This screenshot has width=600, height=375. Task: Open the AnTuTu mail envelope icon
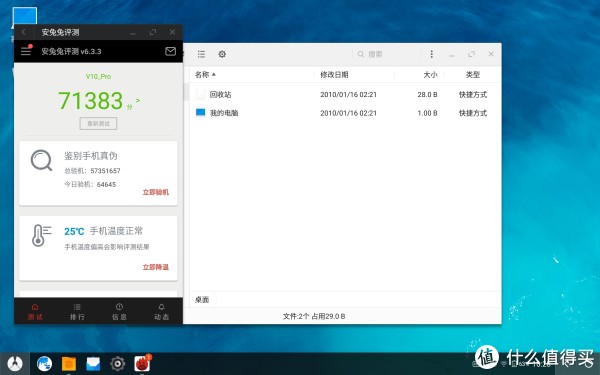coord(170,51)
